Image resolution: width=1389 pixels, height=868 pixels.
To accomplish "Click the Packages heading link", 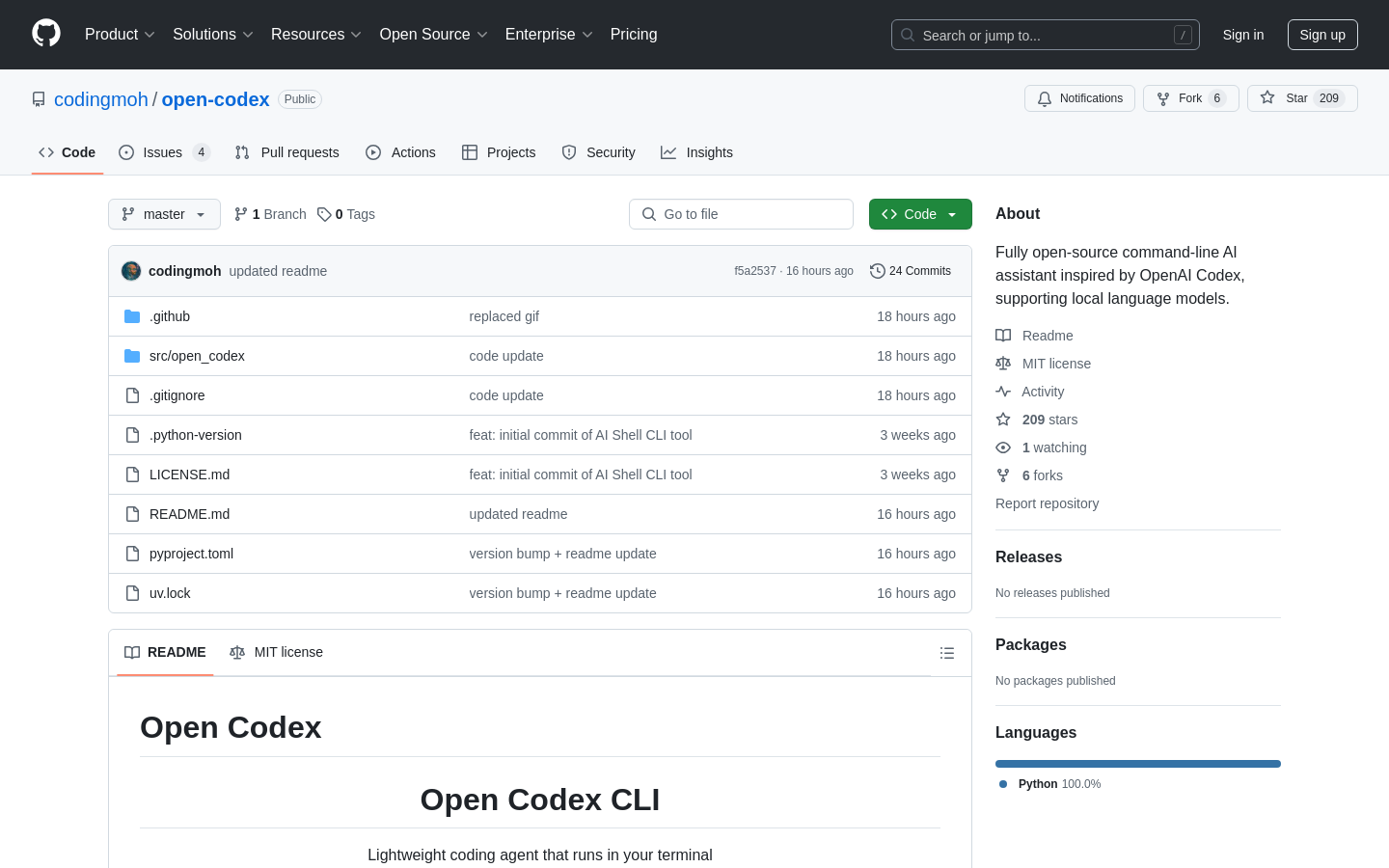I will tap(1031, 645).
